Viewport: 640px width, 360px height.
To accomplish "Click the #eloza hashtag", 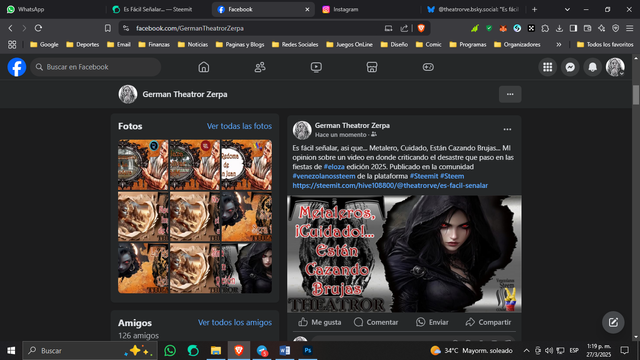I will (x=334, y=167).
